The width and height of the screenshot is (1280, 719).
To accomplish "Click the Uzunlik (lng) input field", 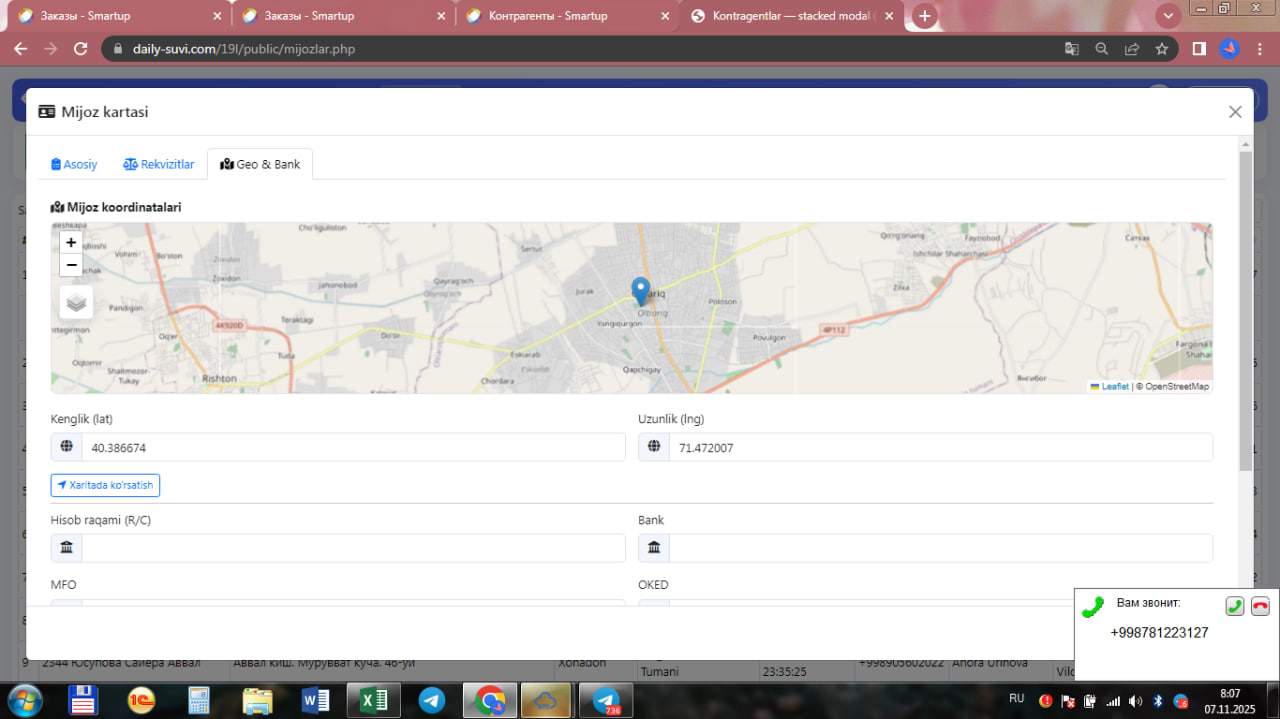I will (940, 448).
